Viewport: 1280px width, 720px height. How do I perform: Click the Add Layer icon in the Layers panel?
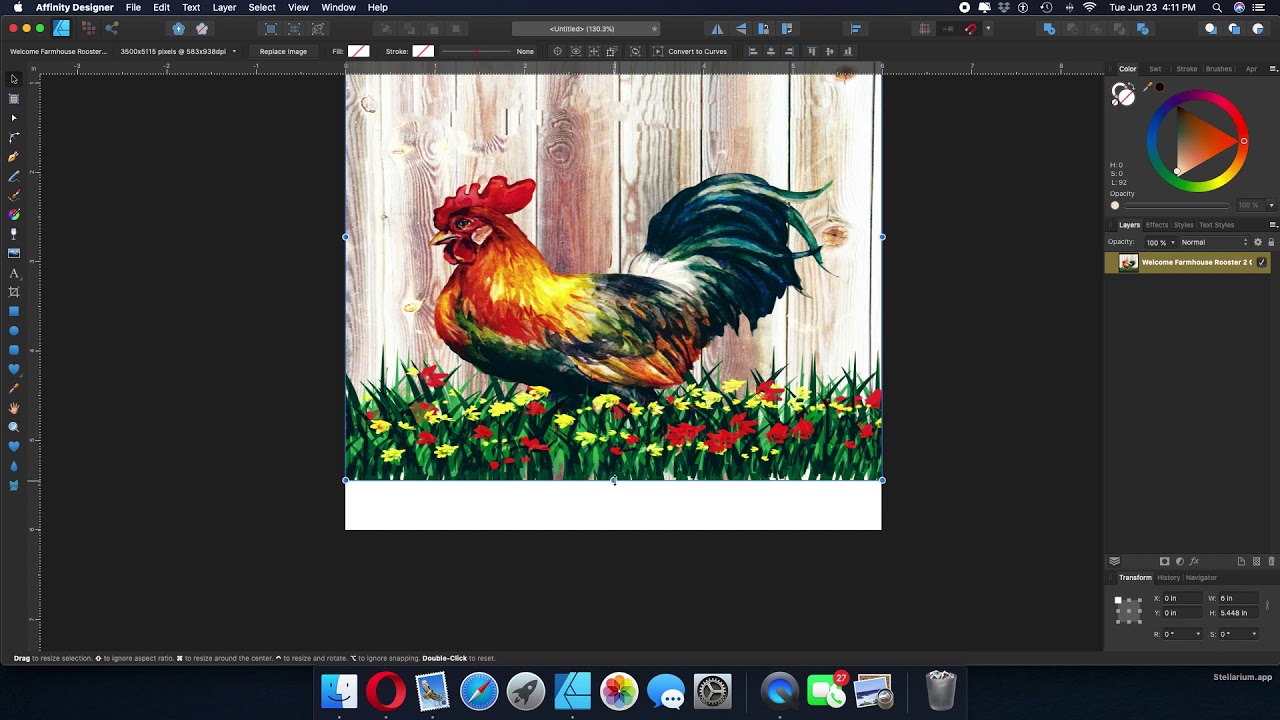pyautogui.click(x=1241, y=561)
